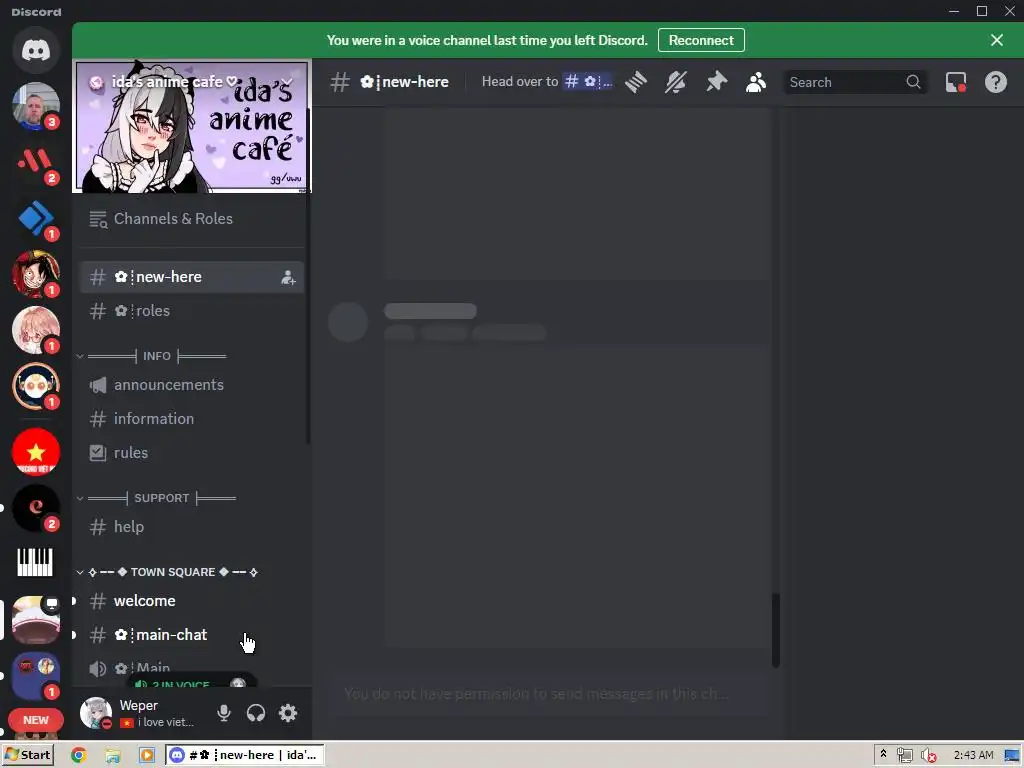This screenshot has width=1024, height=768.
Task: Open server with orange circle avatar
Action: click(x=36, y=387)
